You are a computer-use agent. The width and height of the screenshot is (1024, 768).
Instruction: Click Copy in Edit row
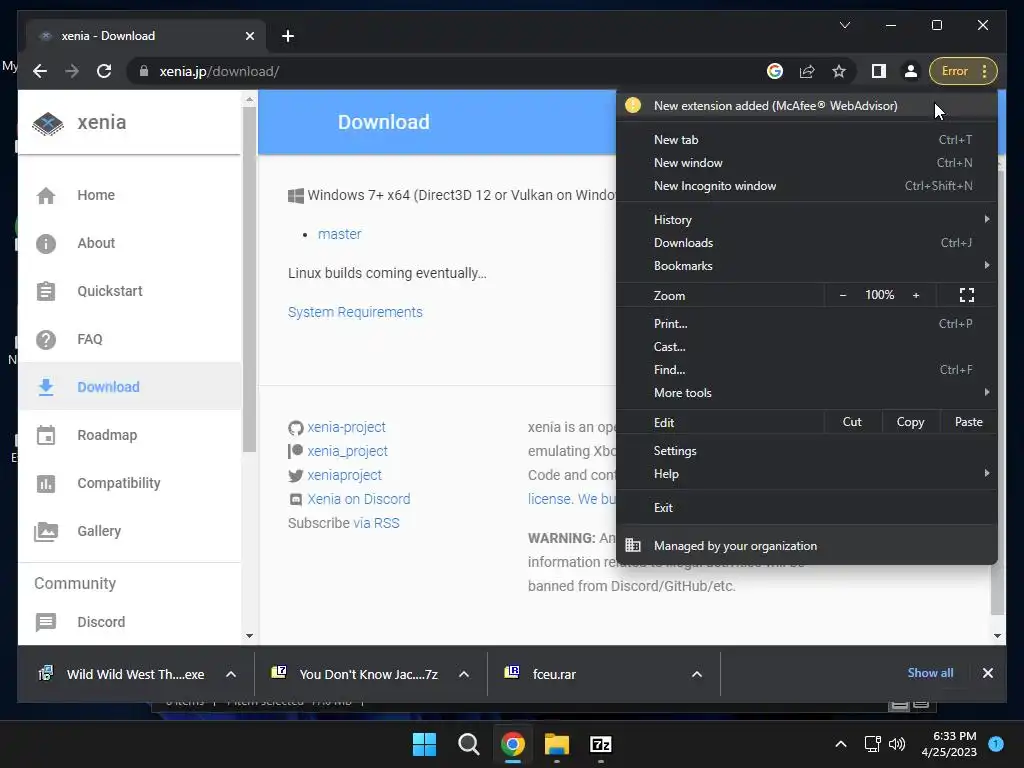point(910,422)
